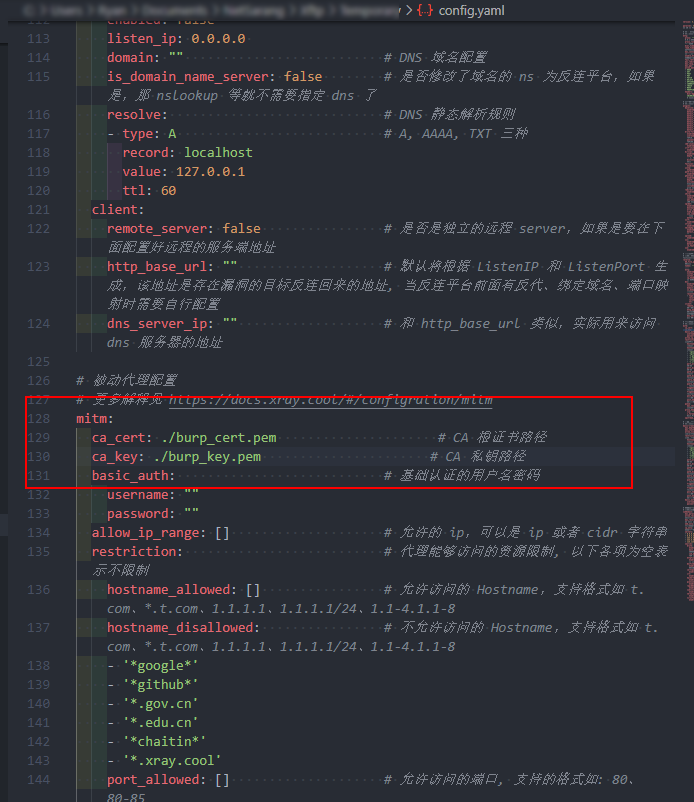
Task: Click the empty http_base_url string
Action: (229, 266)
